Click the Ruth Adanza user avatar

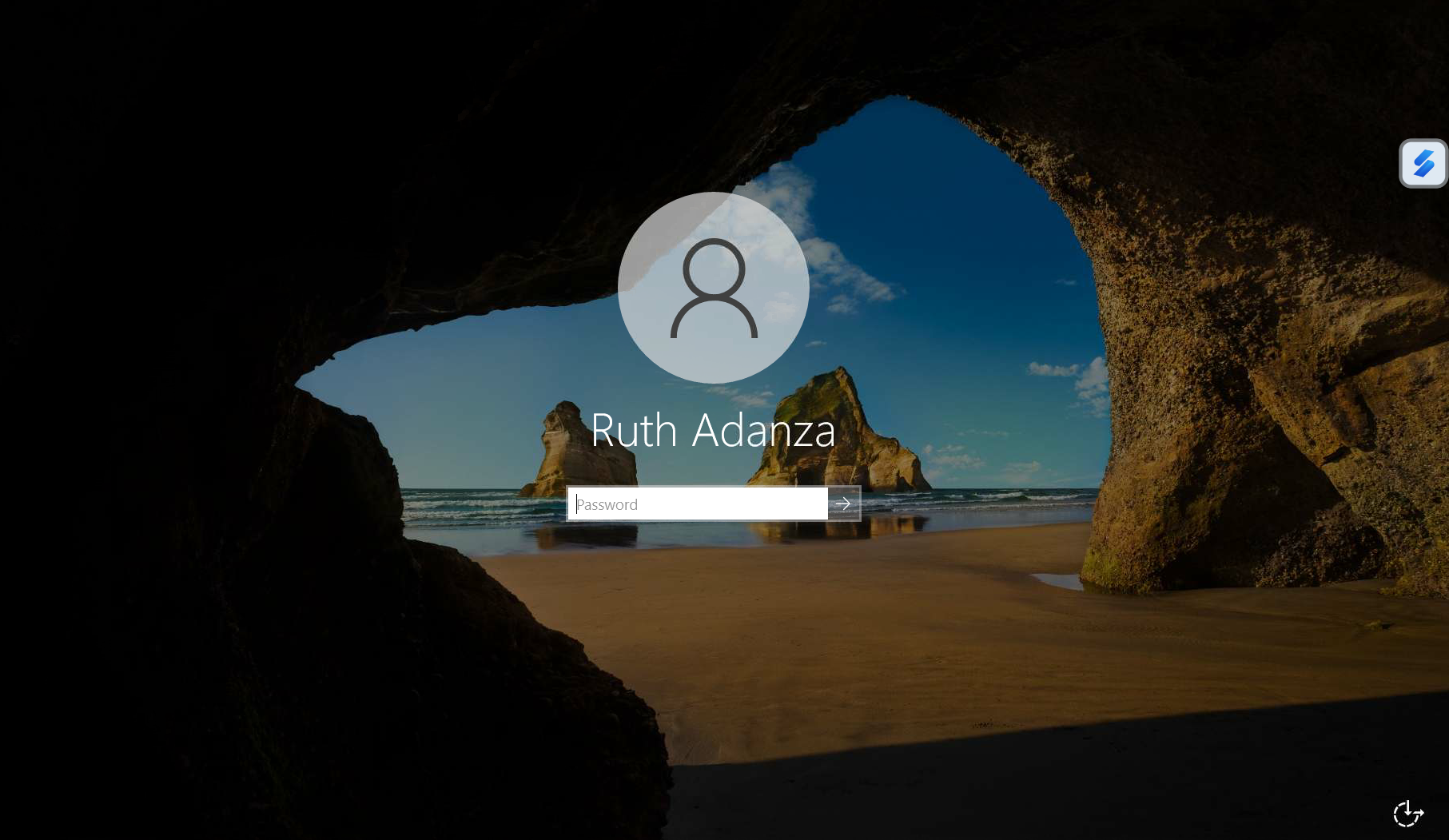click(x=714, y=287)
